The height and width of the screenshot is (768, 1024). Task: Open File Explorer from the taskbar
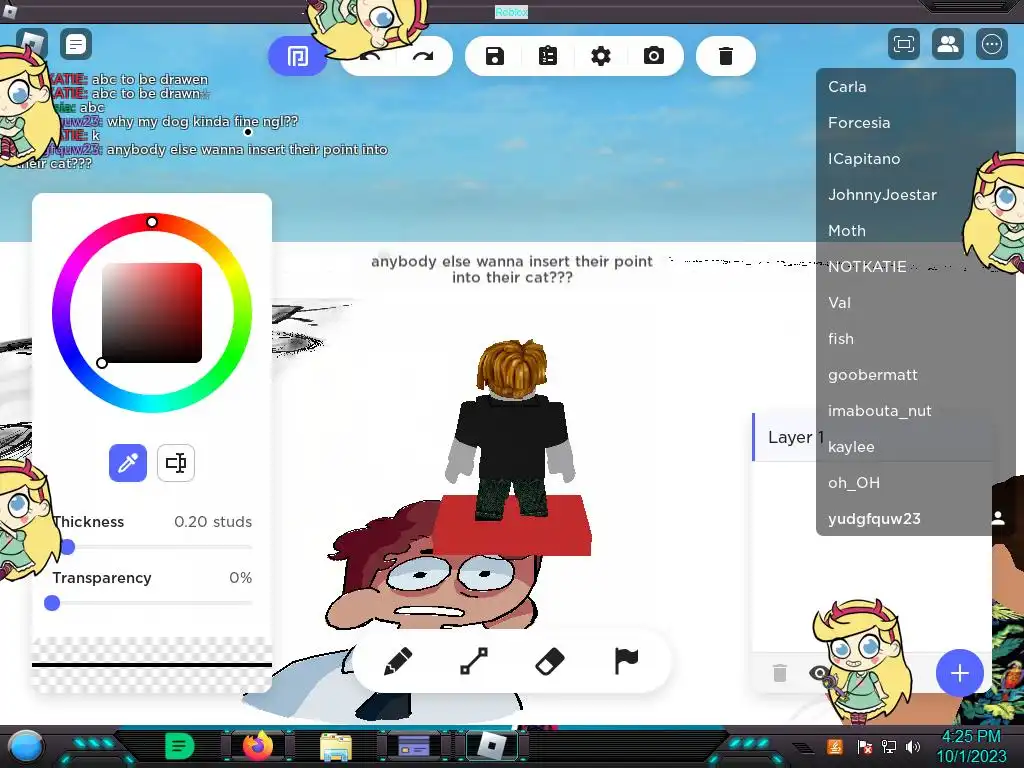click(336, 746)
